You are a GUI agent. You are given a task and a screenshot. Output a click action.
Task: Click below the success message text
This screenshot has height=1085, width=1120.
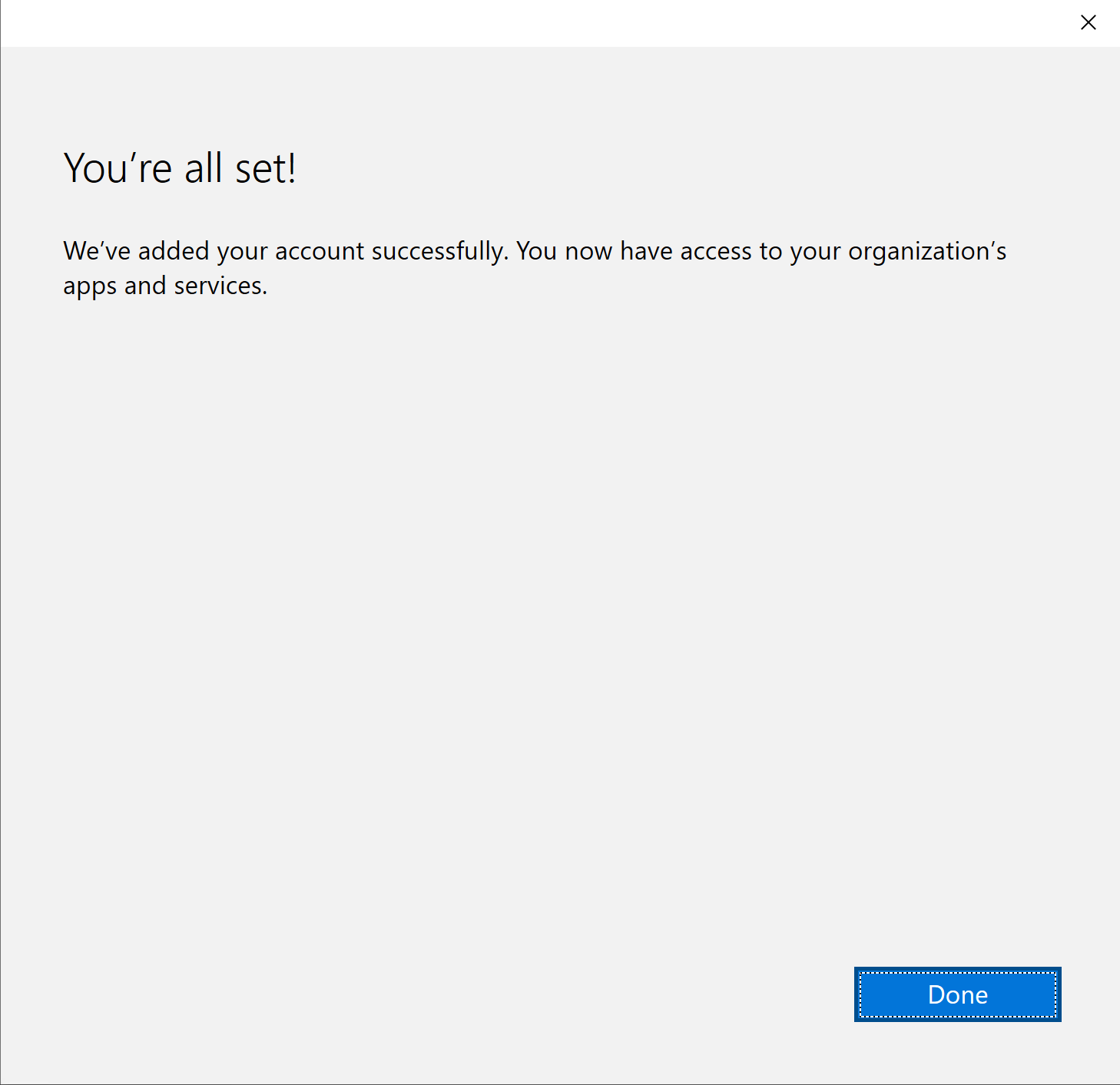(538, 346)
